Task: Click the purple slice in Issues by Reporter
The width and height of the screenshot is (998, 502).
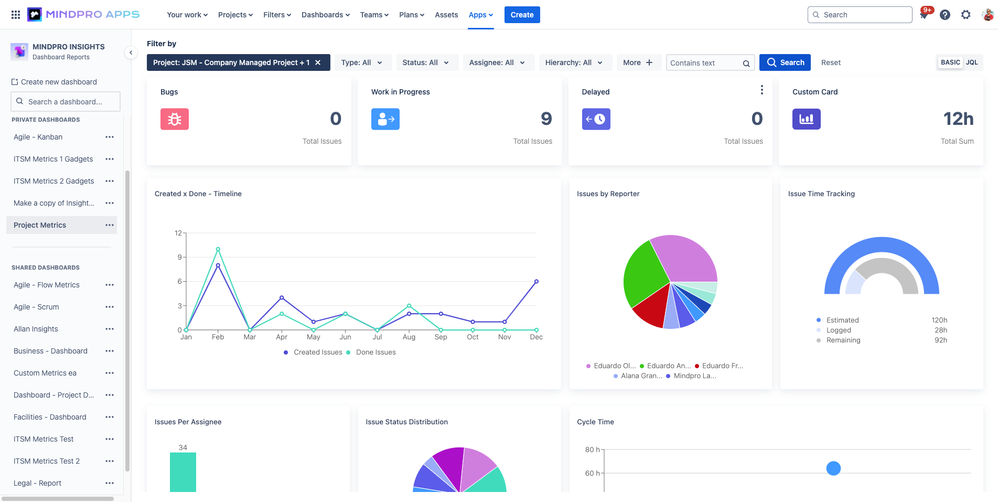Action: [x=687, y=258]
